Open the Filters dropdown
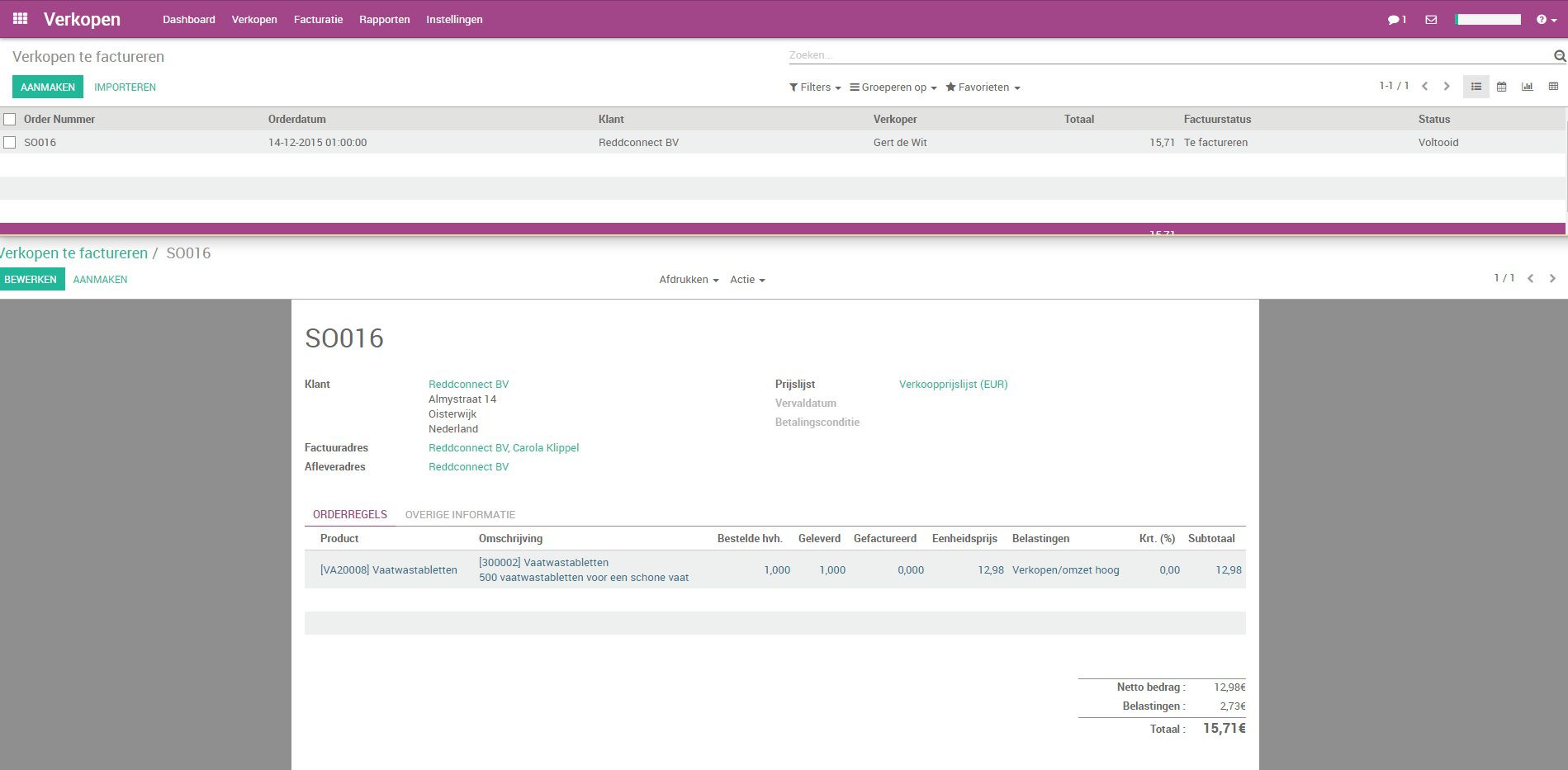1568x770 pixels. [813, 87]
